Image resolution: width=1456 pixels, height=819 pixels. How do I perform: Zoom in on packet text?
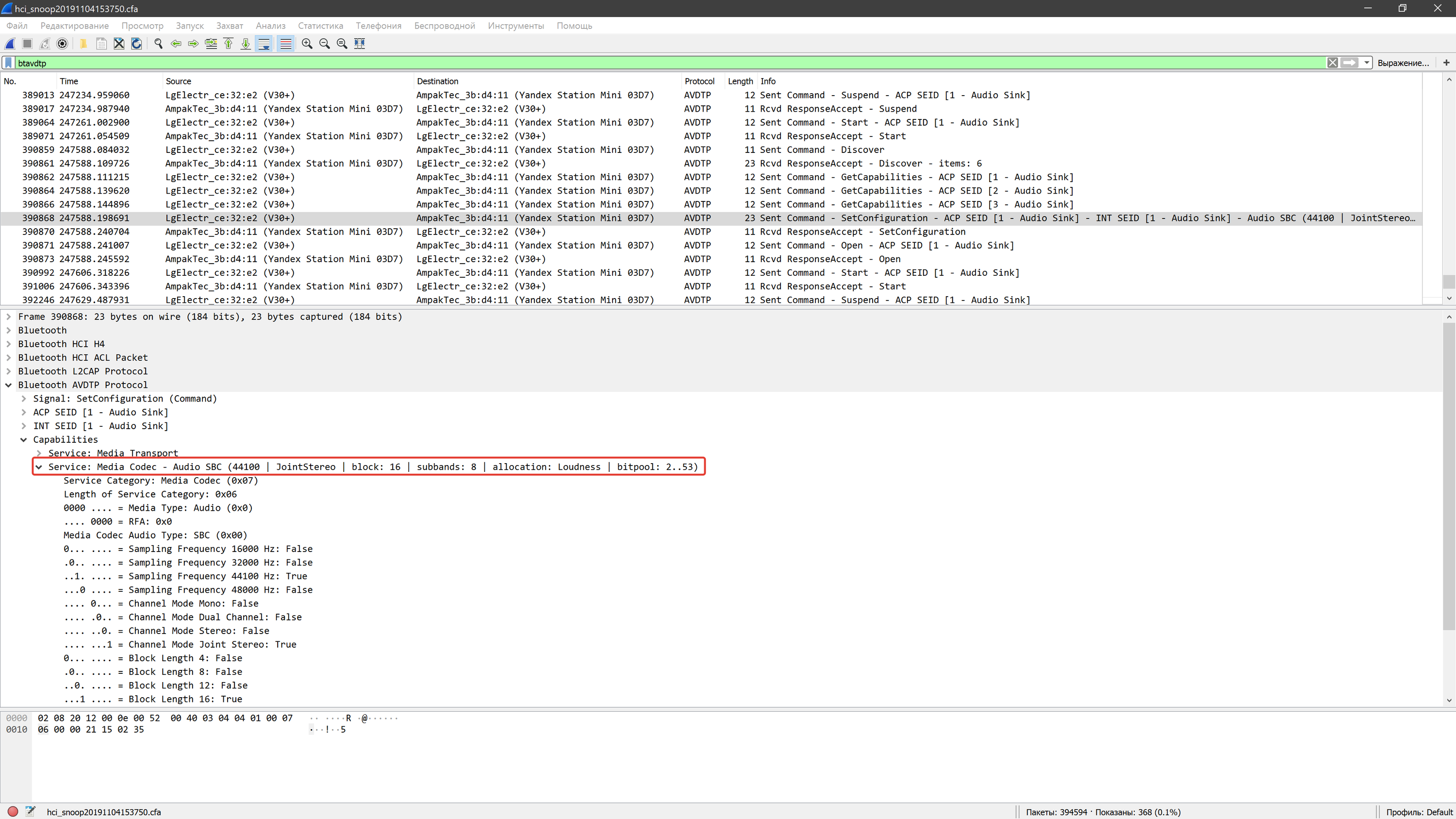pos(307,44)
